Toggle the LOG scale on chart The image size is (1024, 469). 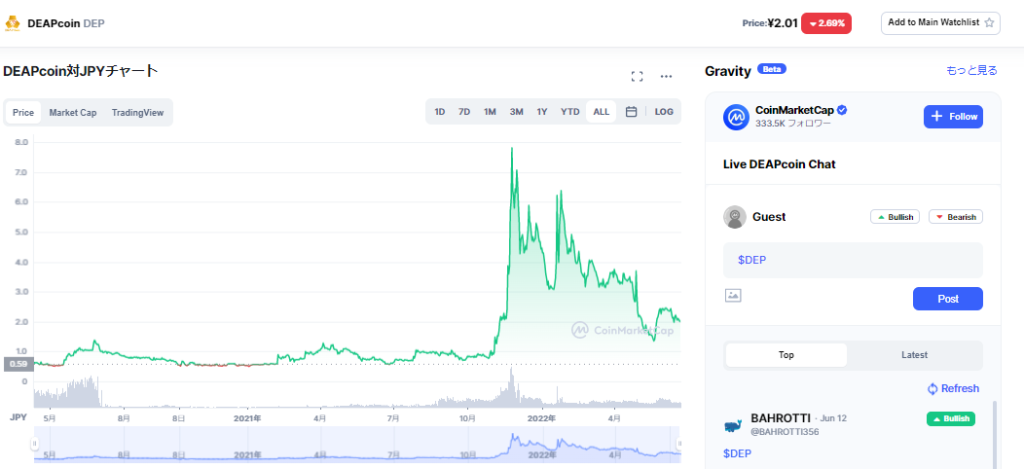point(664,112)
